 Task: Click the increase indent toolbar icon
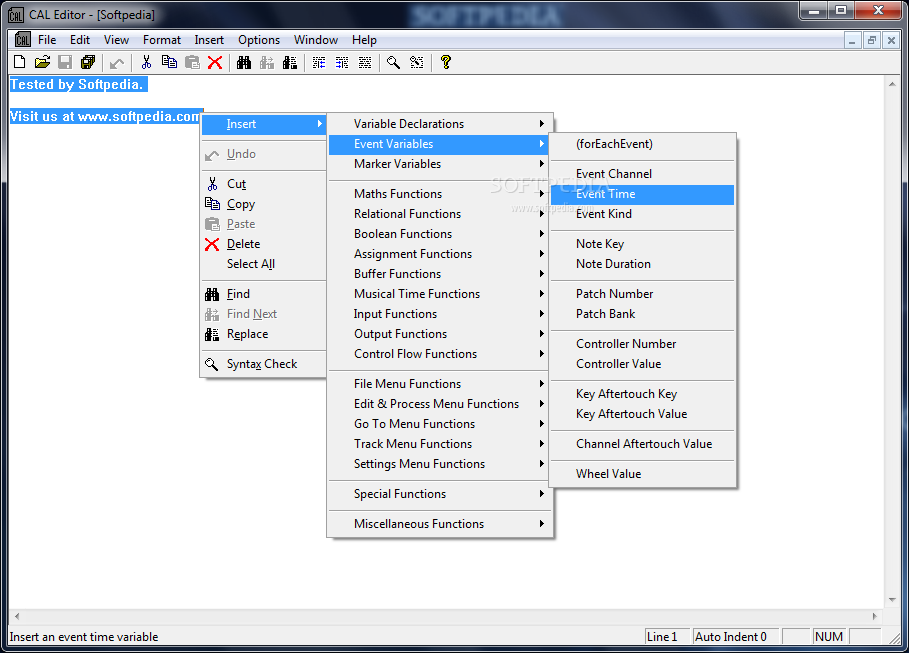click(x=342, y=62)
